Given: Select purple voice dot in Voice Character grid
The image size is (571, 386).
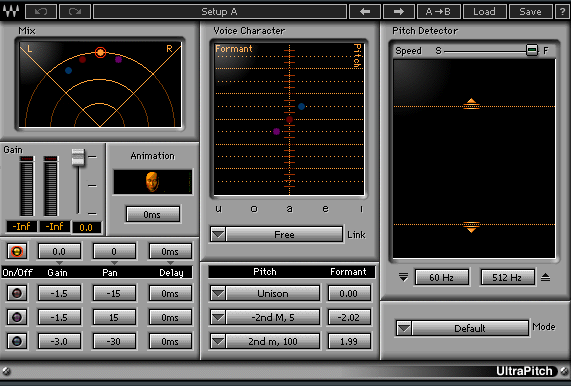Looking at the screenshot, I should coord(277,131).
